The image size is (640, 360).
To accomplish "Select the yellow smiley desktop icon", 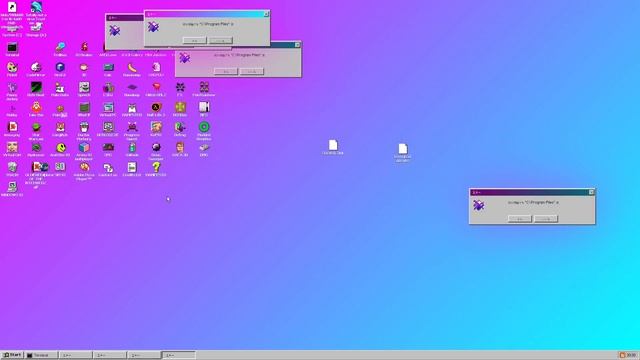I will click(60, 147).
